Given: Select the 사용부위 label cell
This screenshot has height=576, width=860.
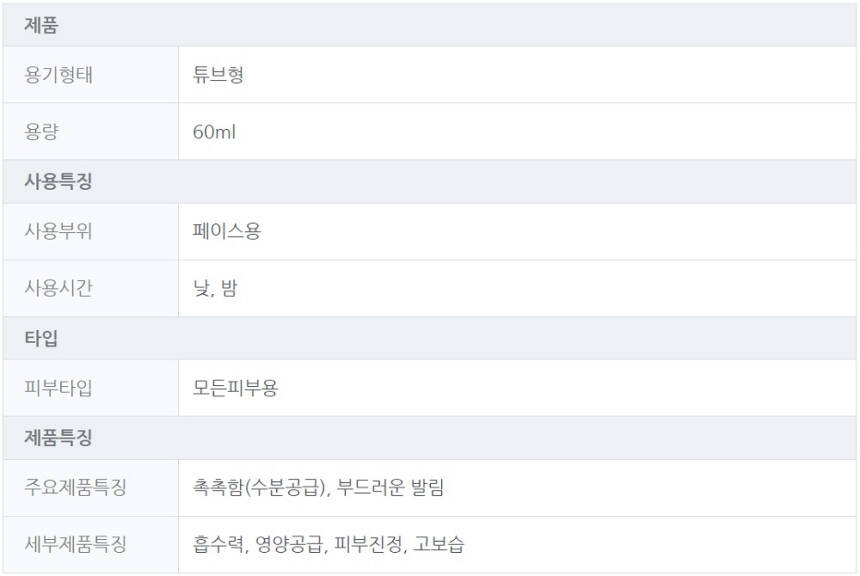Looking at the screenshot, I should point(58,232).
